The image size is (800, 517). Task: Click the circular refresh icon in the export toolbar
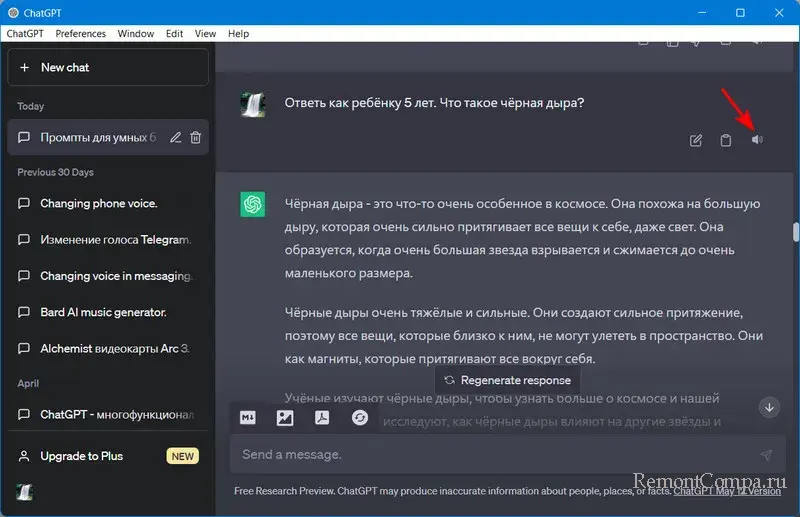(359, 418)
